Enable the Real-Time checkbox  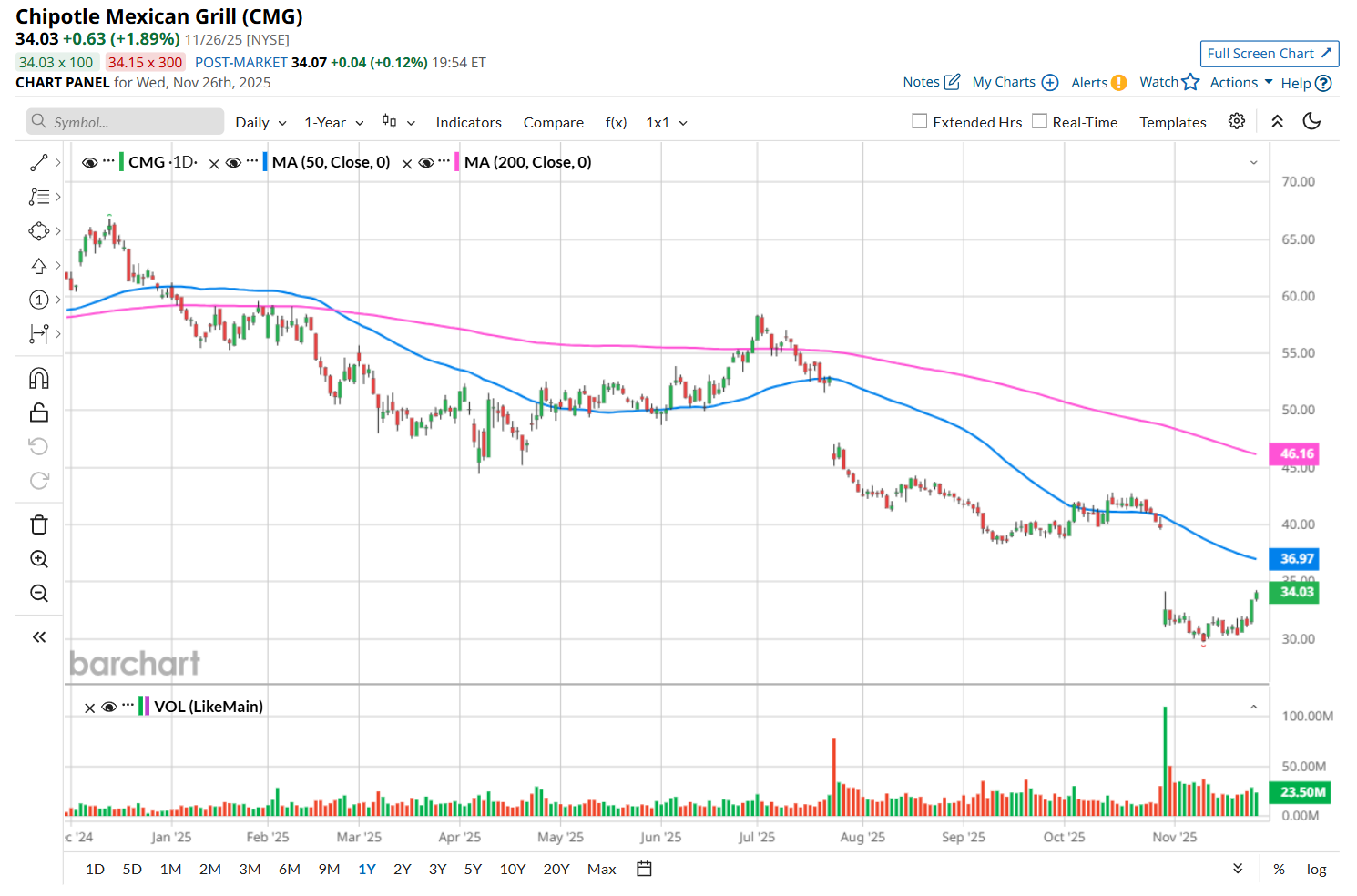[x=1039, y=121]
